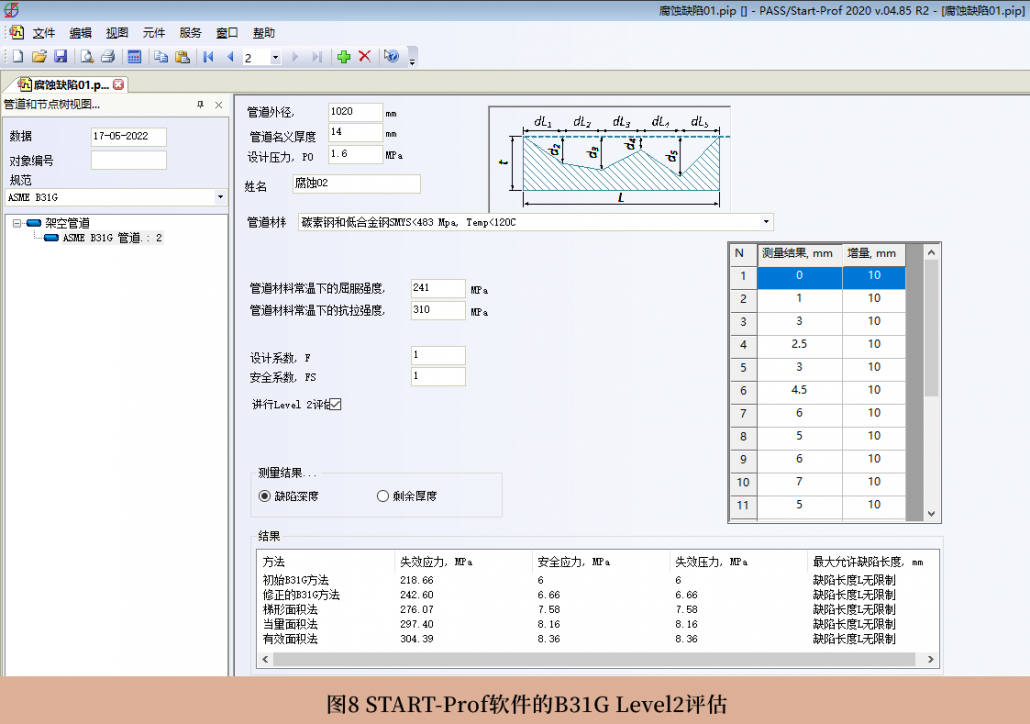
Task: Collapse the 架空管道 tree node
Action: (17, 223)
